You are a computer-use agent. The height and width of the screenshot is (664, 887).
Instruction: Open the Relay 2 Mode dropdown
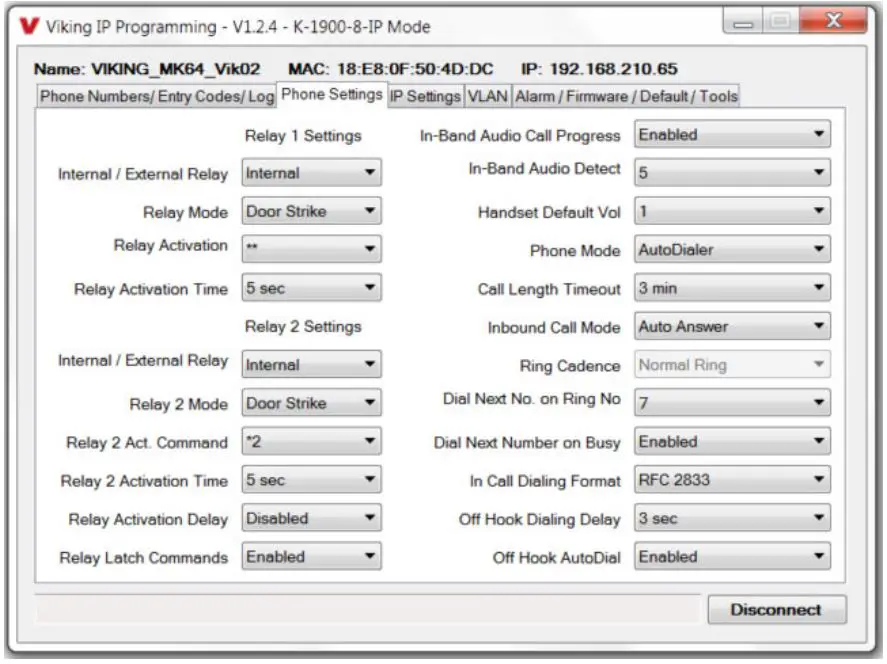click(312, 403)
